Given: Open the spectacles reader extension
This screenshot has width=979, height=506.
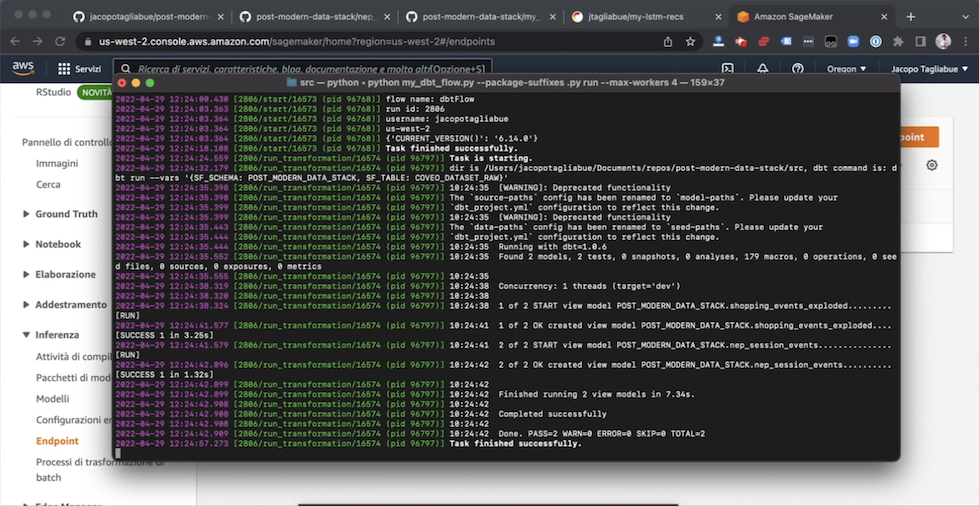Looking at the screenshot, I should tap(830, 41).
